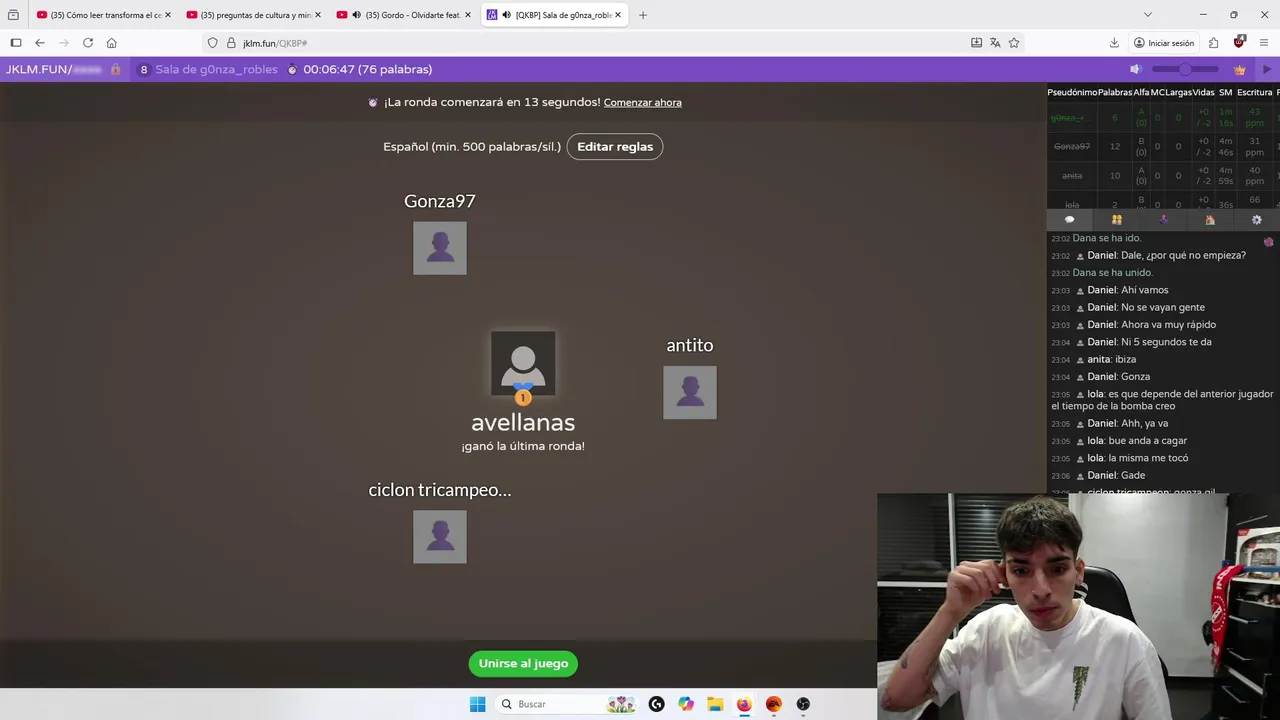Sort the scoreboard by Palabras column

coord(1115,92)
